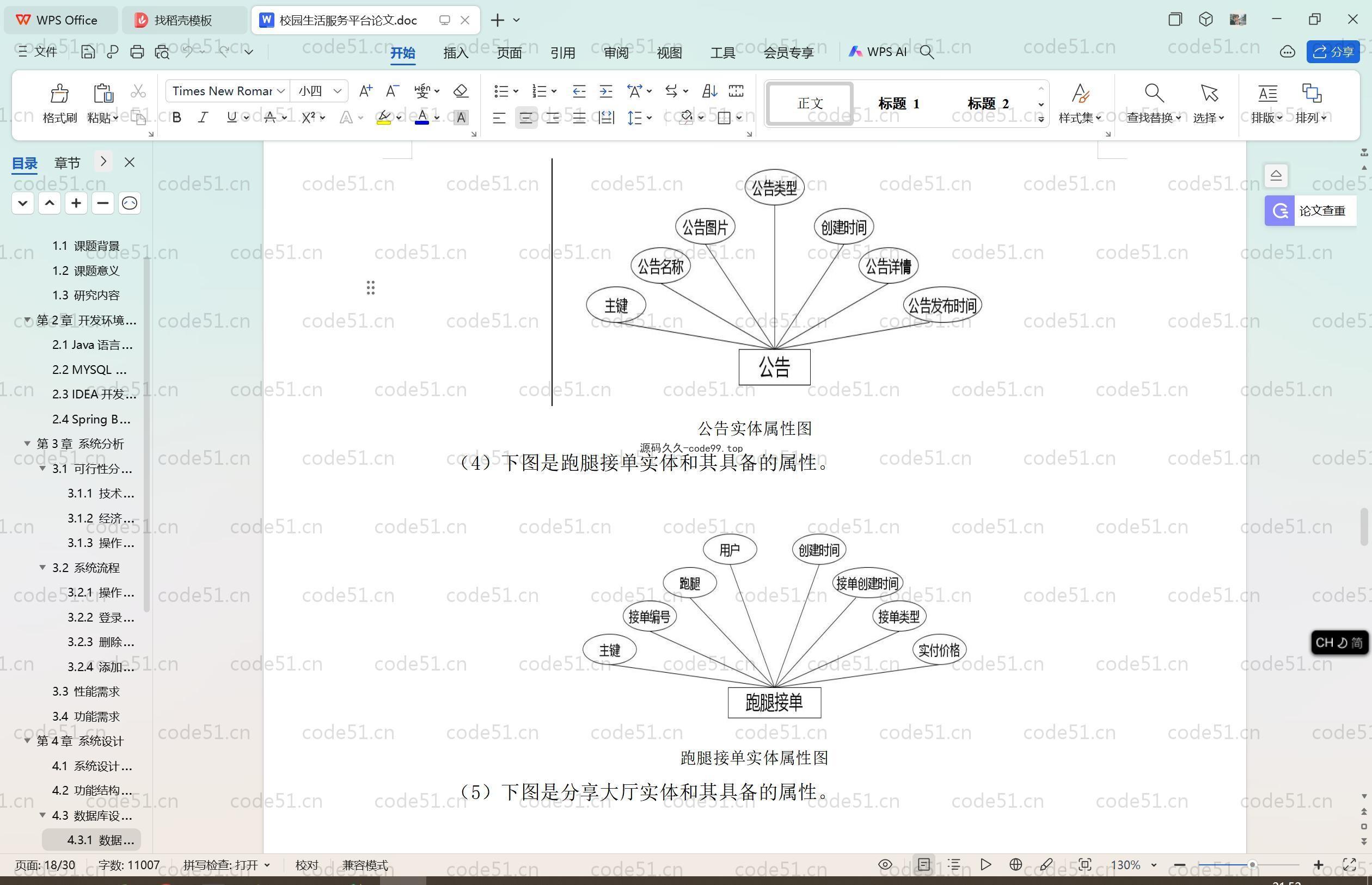Toggle Underline formatting

[231, 117]
